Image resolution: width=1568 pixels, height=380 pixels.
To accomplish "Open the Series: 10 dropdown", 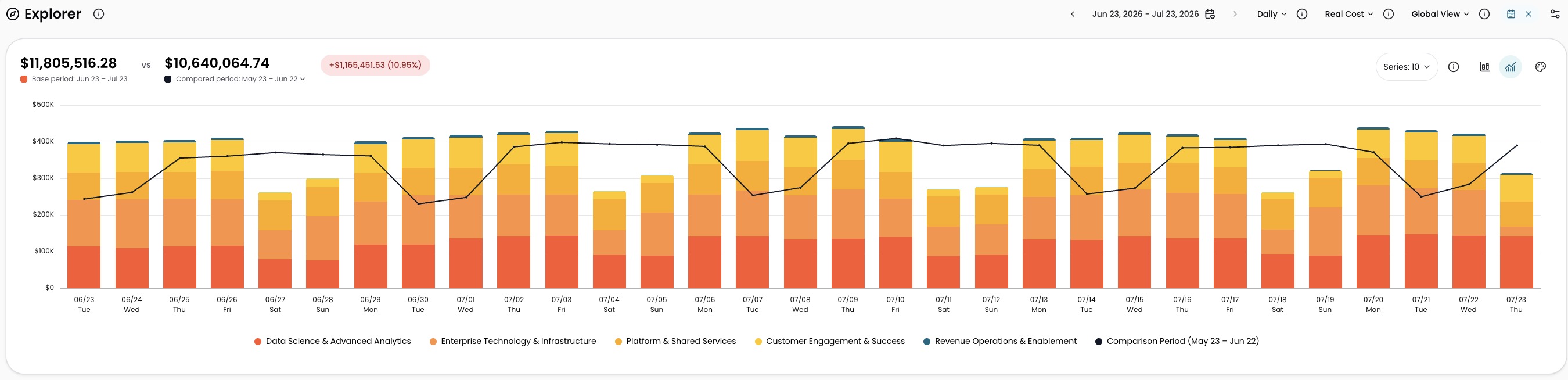I will pyautogui.click(x=1407, y=67).
